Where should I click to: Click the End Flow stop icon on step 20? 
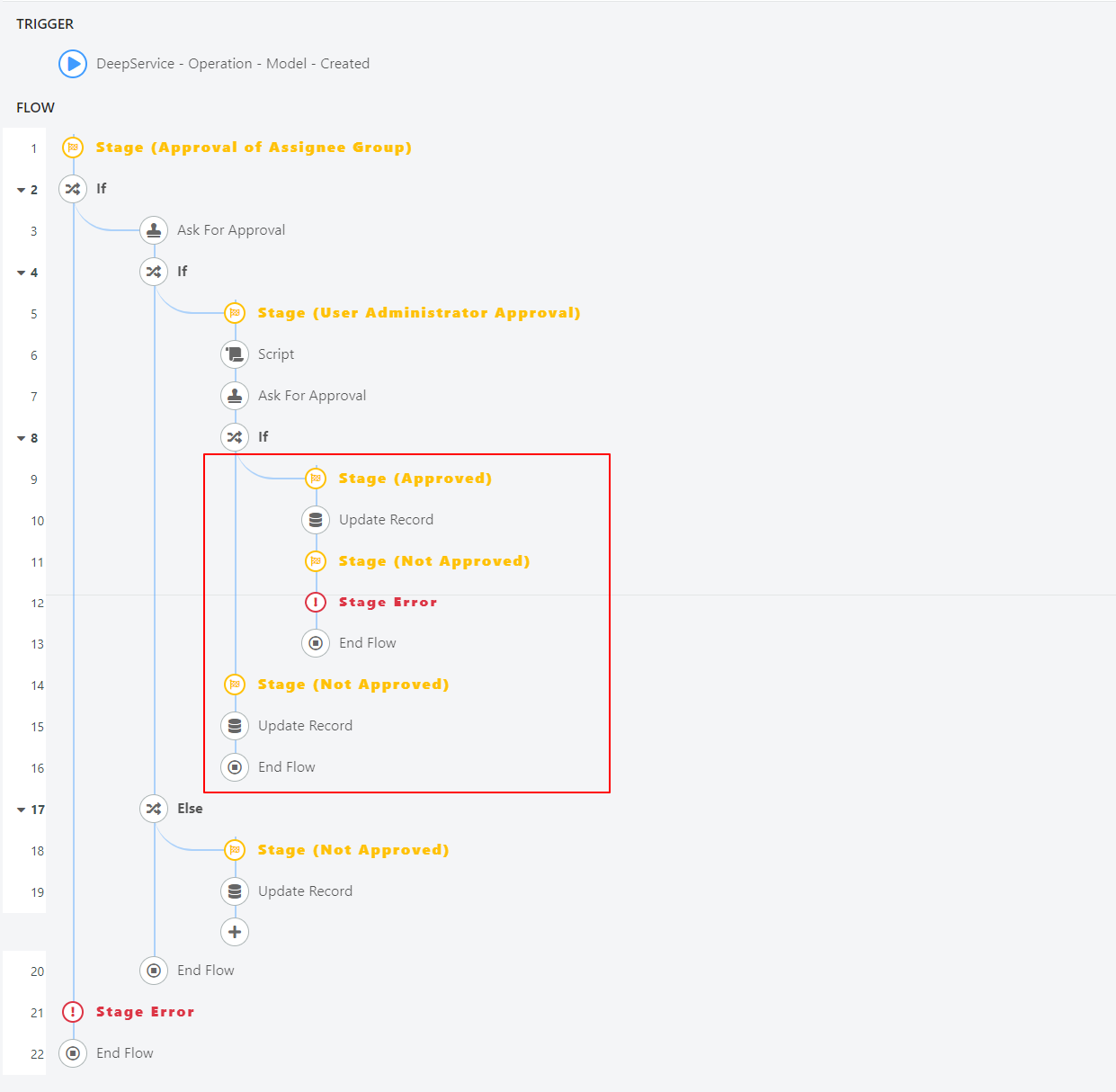(x=154, y=971)
